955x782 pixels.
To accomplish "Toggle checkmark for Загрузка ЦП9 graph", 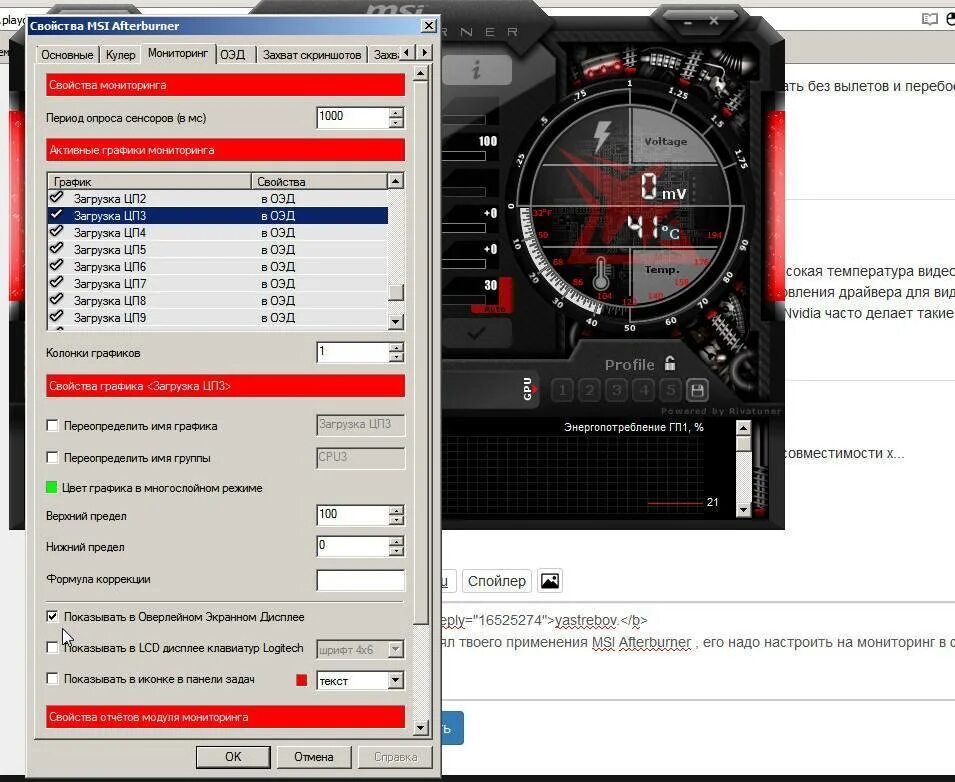I will click(x=57, y=317).
